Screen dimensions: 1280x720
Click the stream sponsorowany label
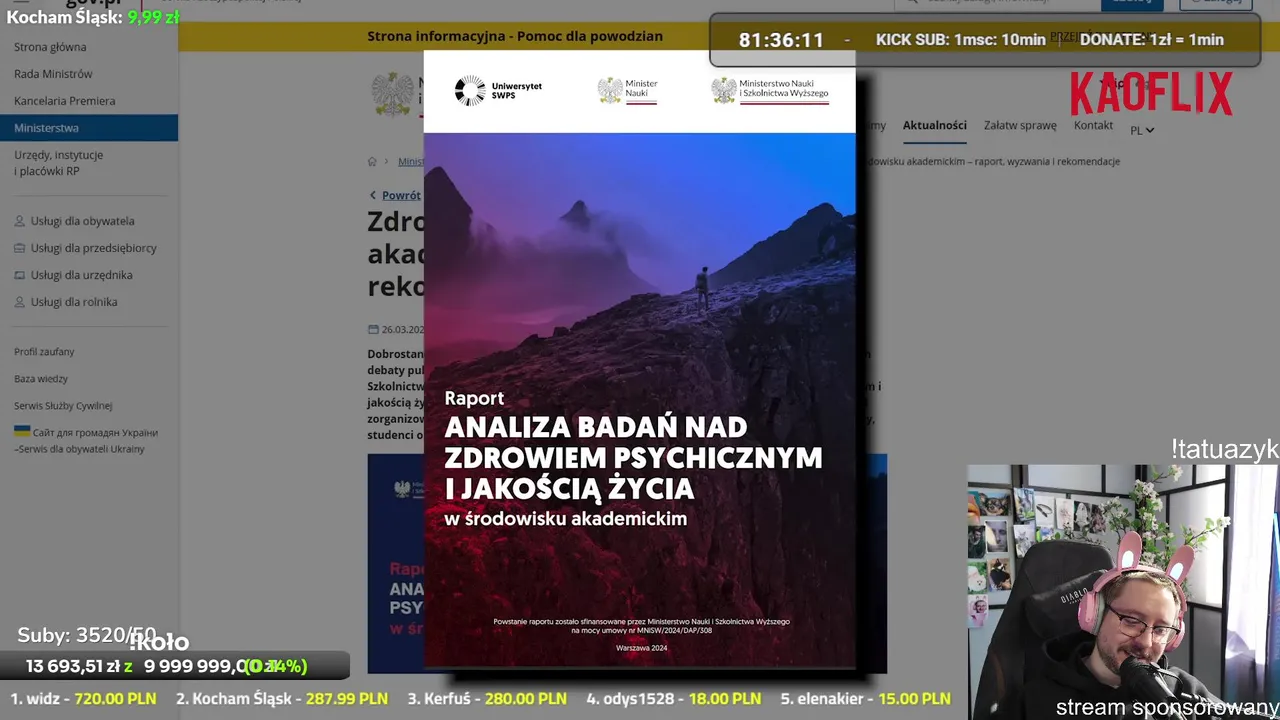1167,708
